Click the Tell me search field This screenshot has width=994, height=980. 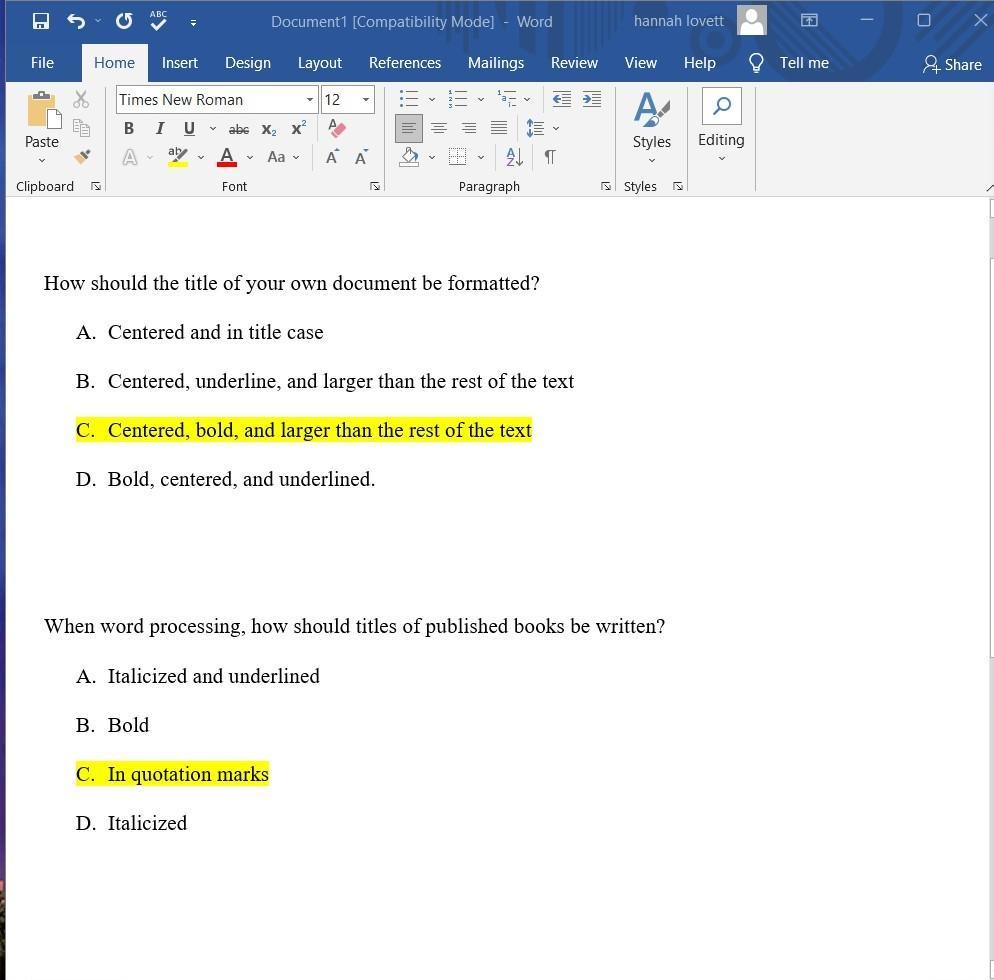[x=803, y=63]
